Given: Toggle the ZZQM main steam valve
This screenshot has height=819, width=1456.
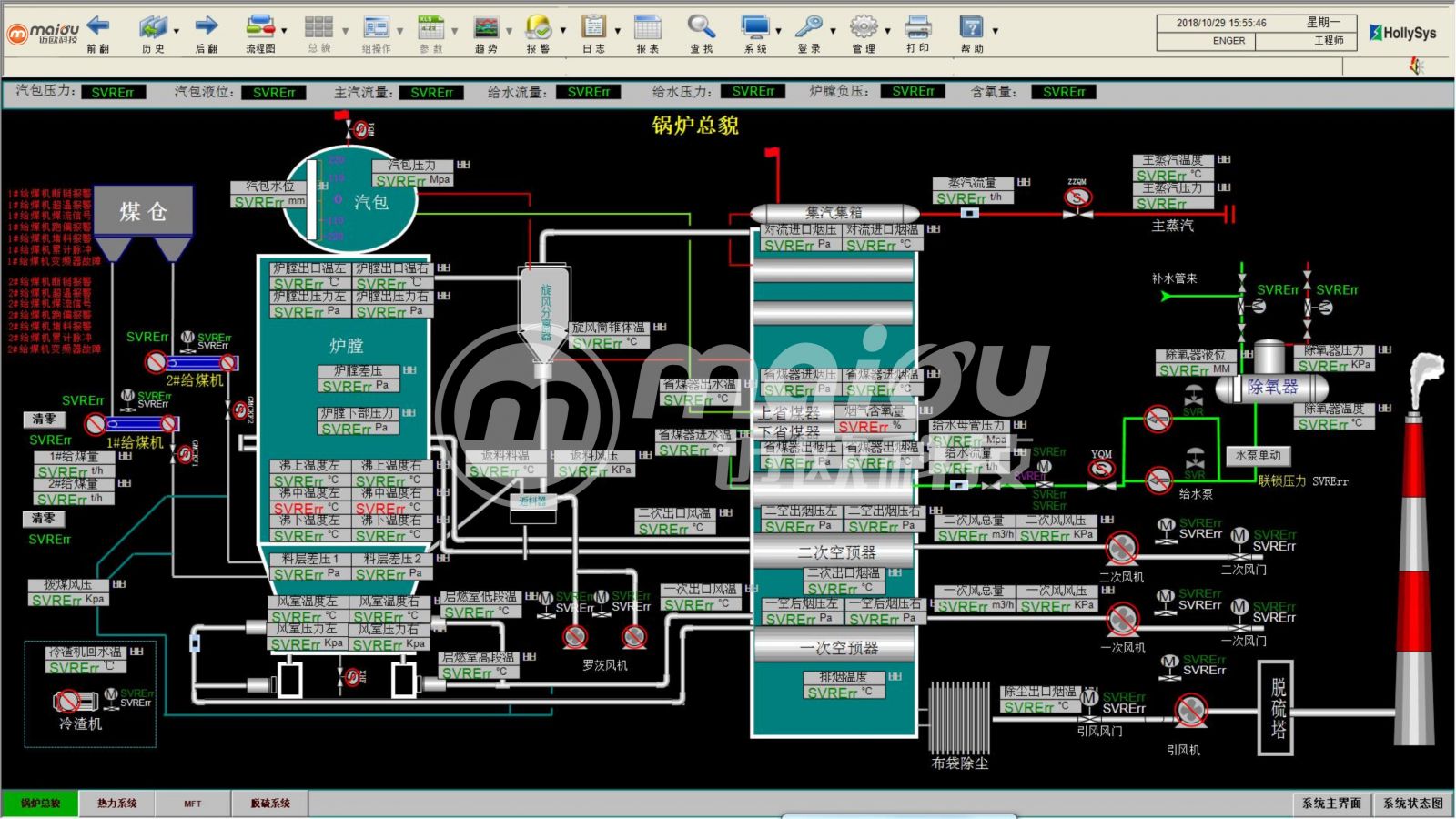Looking at the screenshot, I should (x=1077, y=198).
